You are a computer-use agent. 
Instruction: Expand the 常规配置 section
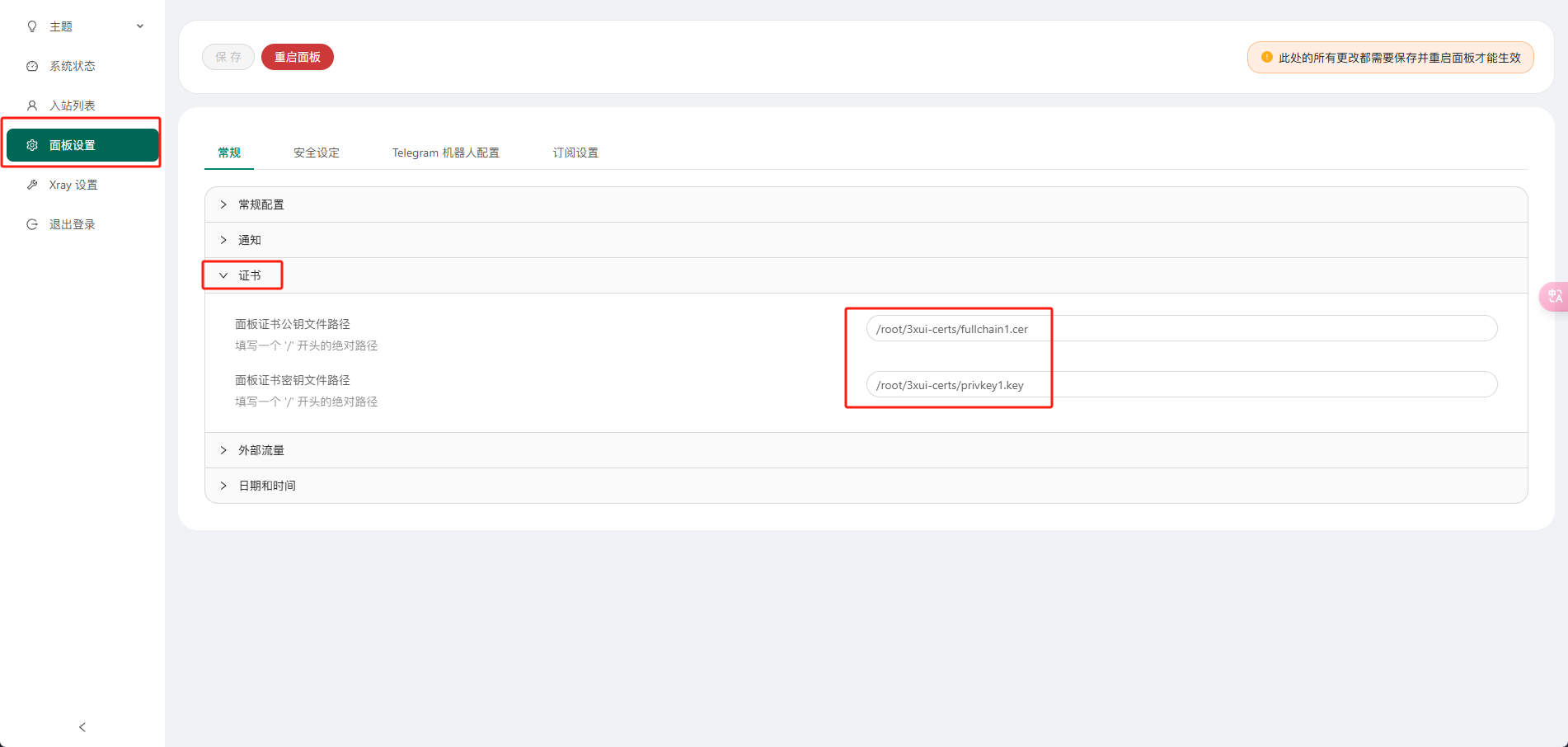261,204
